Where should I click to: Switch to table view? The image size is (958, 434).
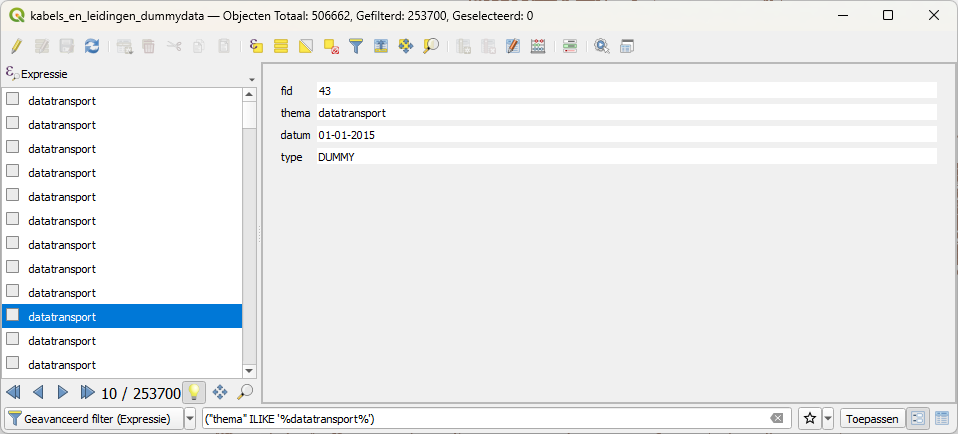pyautogui.click(x=942, y=419)
